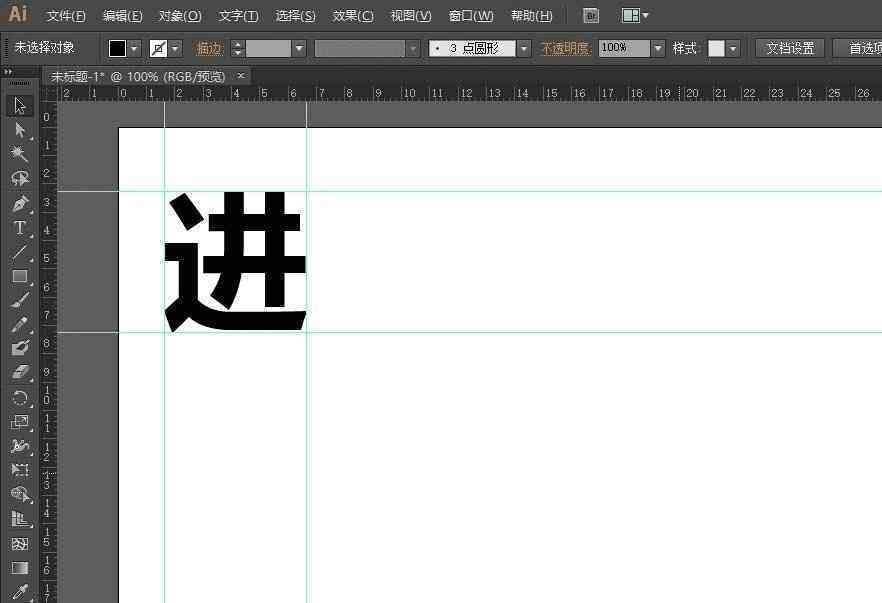This screenshot has height=603, width=882.
Task: Select the Pen tool
Action: [x=20, y=203]
